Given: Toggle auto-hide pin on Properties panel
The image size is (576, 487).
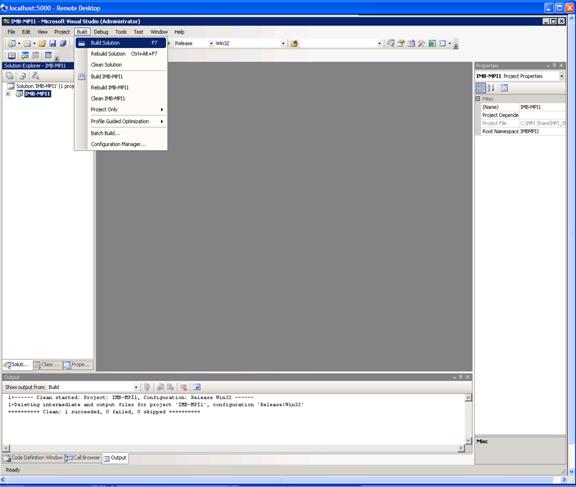Looking at the screenshot, I should [554, 65].
